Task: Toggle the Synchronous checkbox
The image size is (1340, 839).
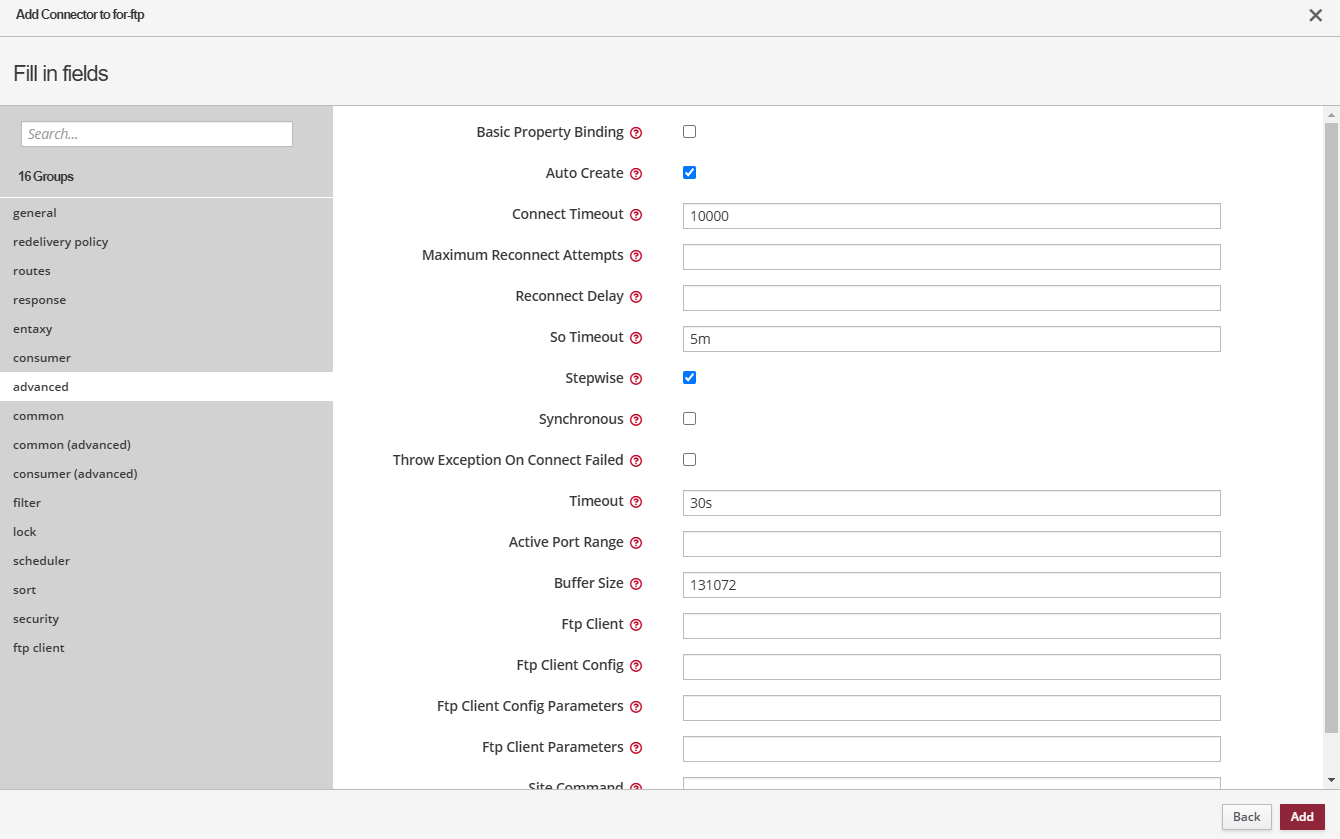Action: point(689,419)
